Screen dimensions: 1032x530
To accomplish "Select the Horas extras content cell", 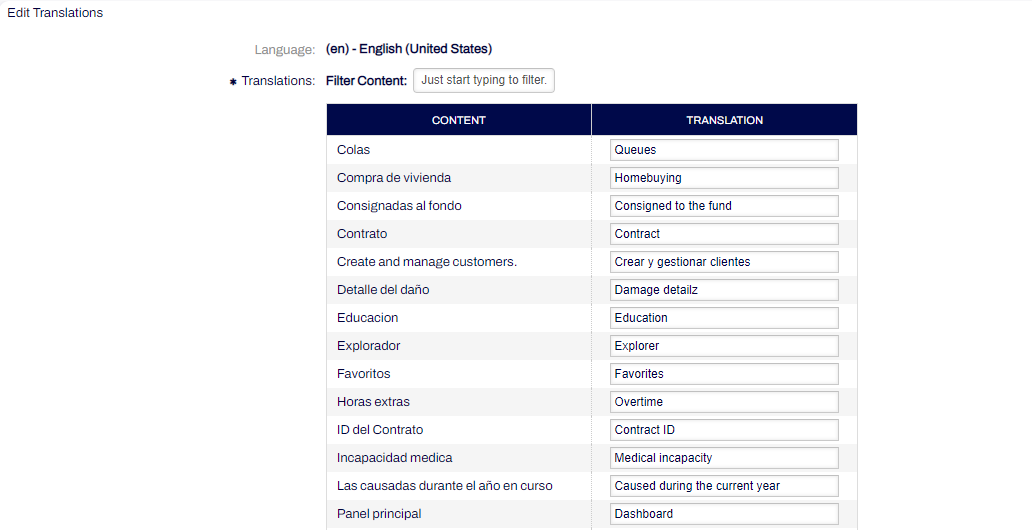I will [459, 402].
